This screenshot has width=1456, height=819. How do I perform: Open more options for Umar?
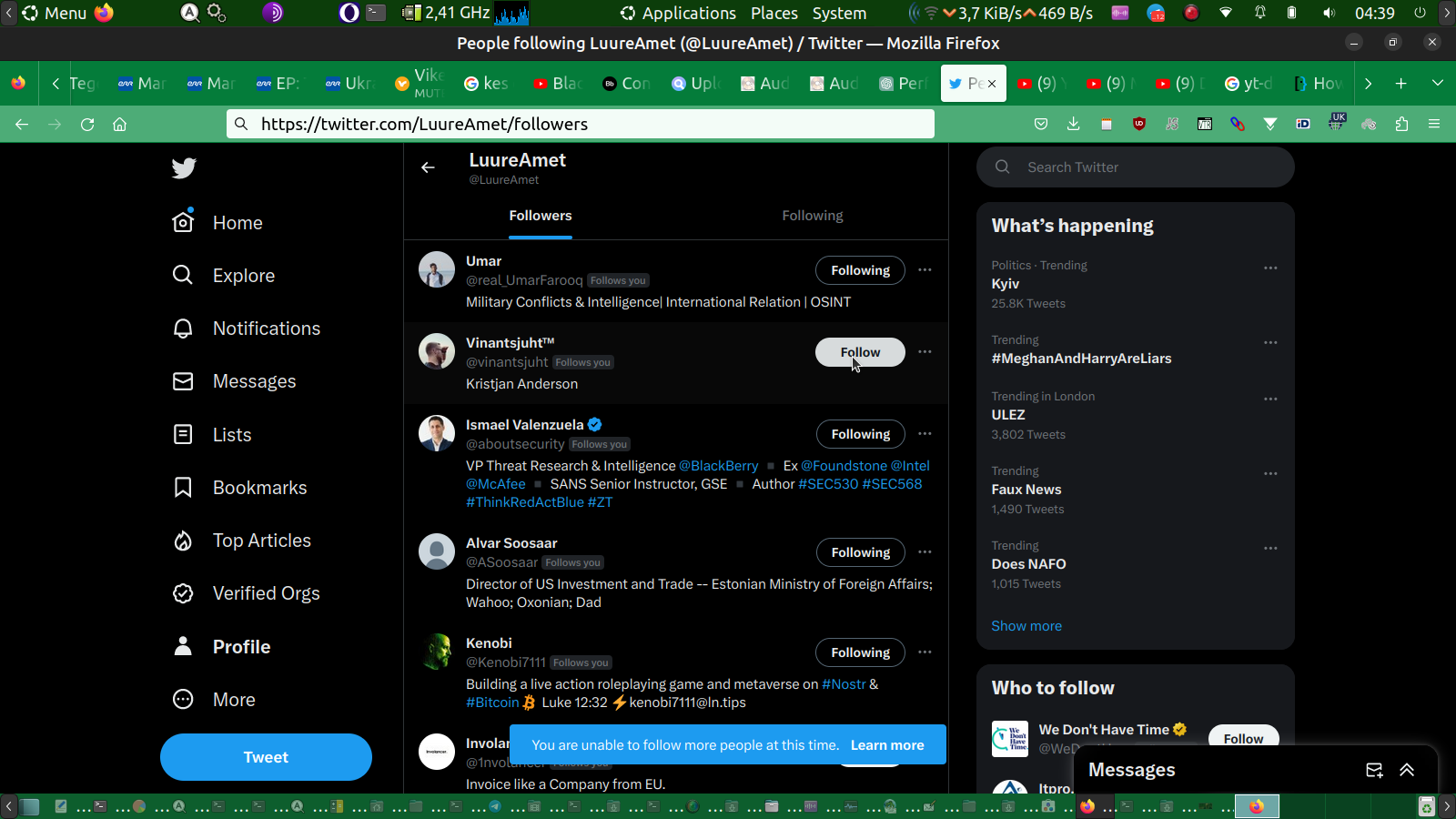coord(925,270)
